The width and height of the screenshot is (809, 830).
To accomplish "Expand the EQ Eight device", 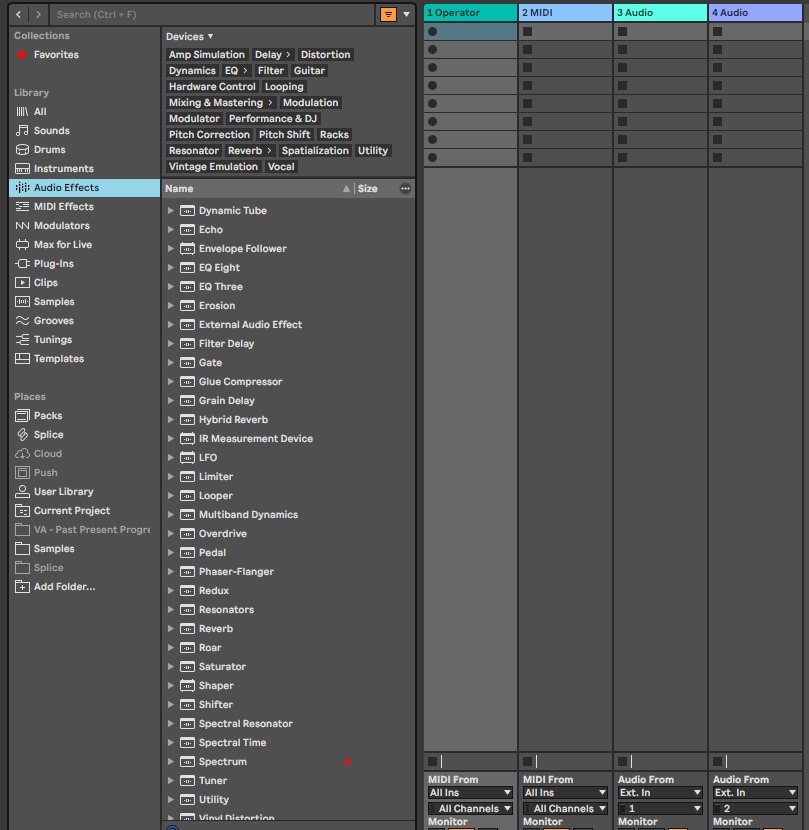I will (x=170, y=268).
